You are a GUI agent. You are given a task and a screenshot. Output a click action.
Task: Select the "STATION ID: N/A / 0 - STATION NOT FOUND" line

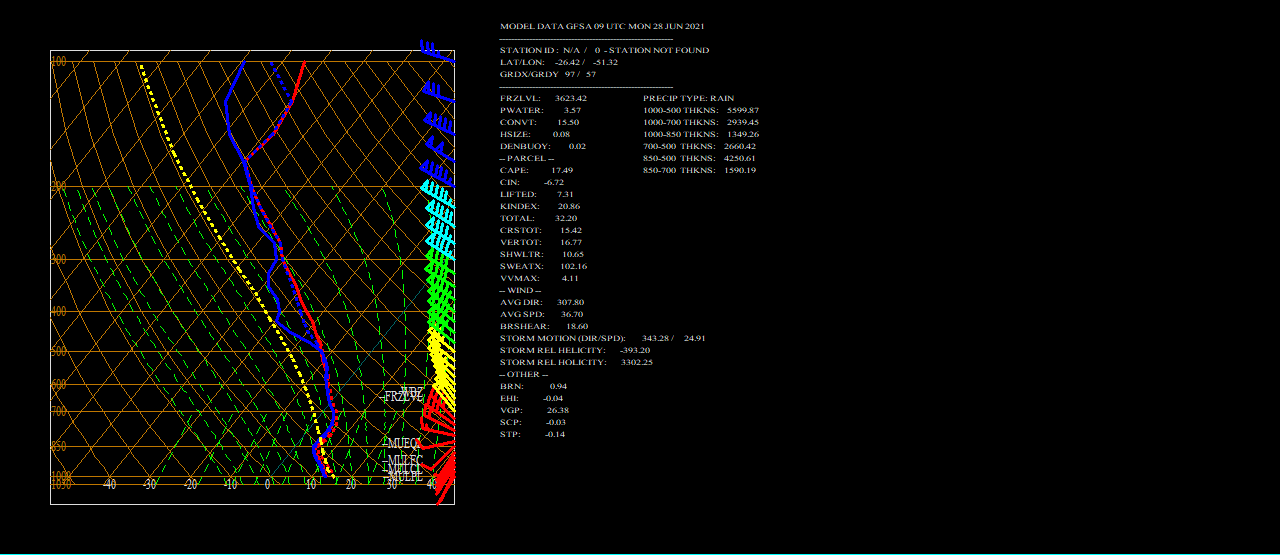click(604, 50)
